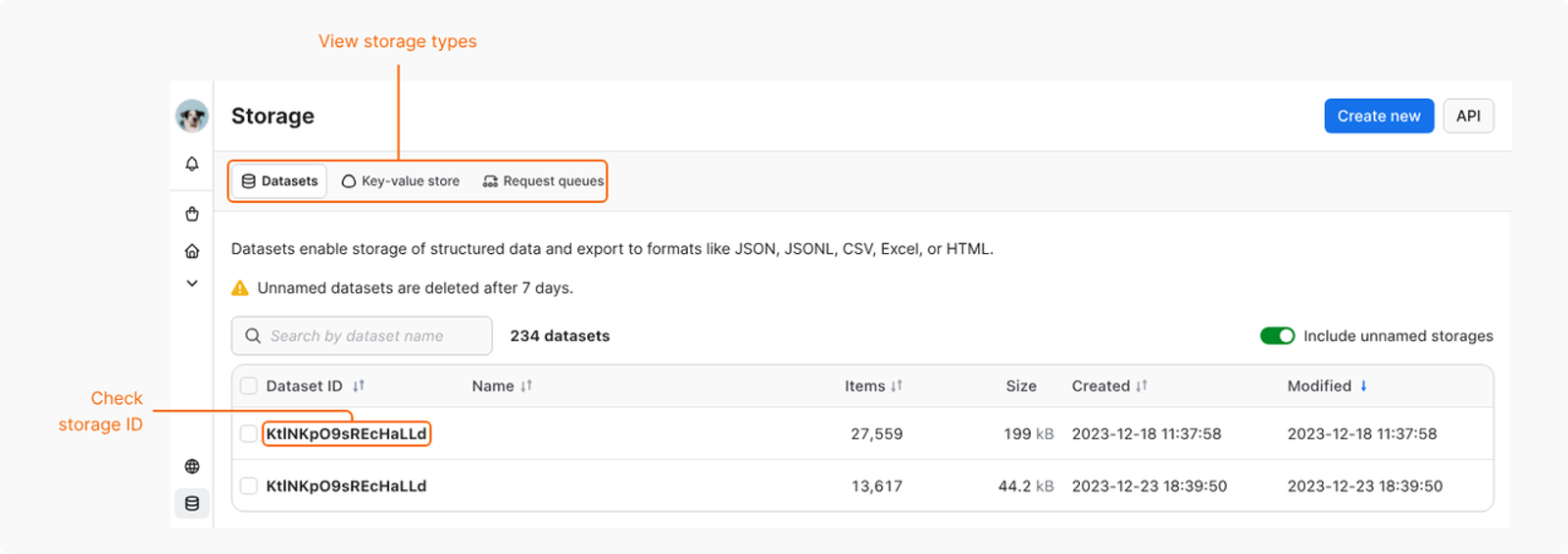Viewport: 1568px width, 554px height.
Task: Click the Create new button
Action: (x=1379, y=116)
